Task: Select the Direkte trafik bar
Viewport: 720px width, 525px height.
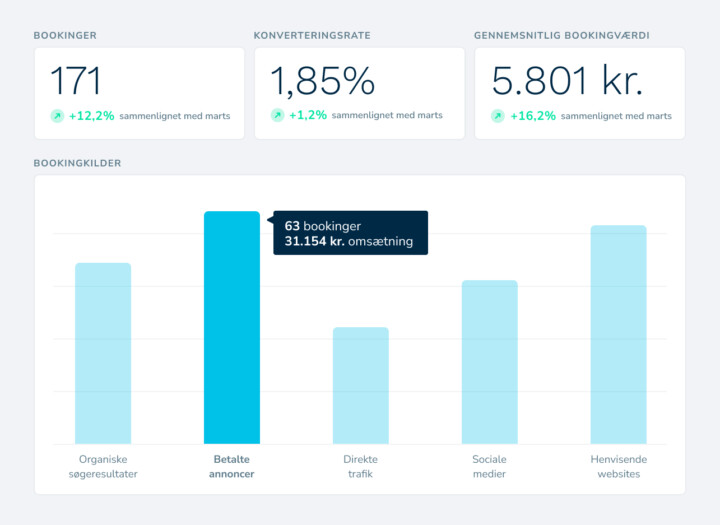Action: (x=360, y=385)
